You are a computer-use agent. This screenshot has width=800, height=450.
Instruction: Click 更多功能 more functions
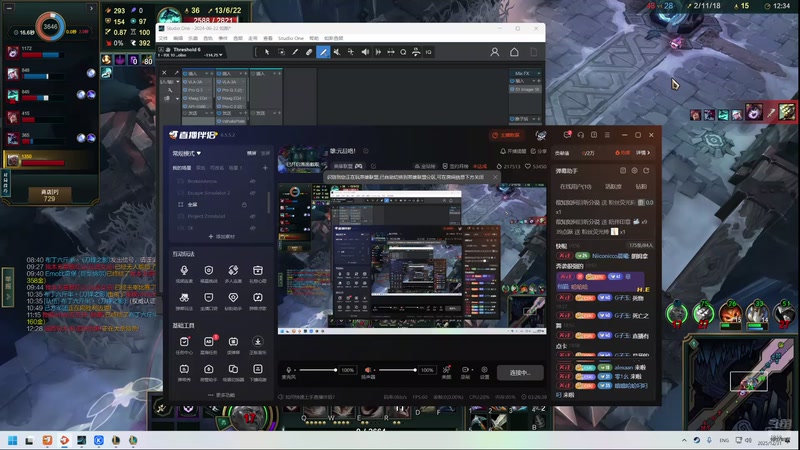221,395
